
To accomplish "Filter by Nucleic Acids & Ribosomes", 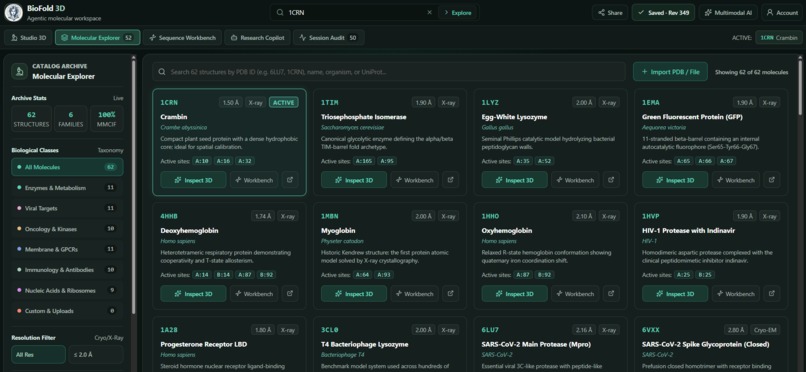I will tap(67, 290).
